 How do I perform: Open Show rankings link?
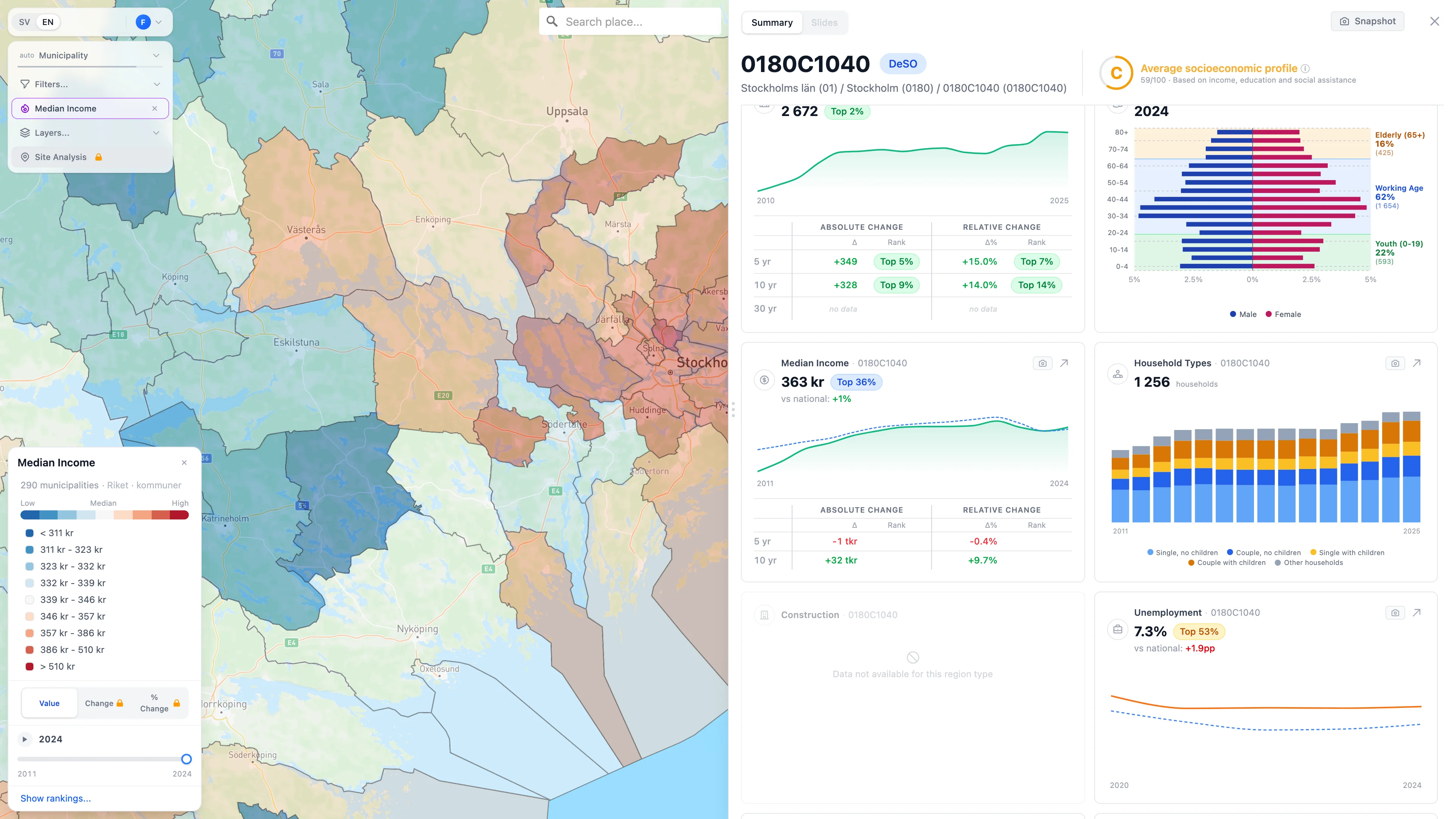pos(55,798)
